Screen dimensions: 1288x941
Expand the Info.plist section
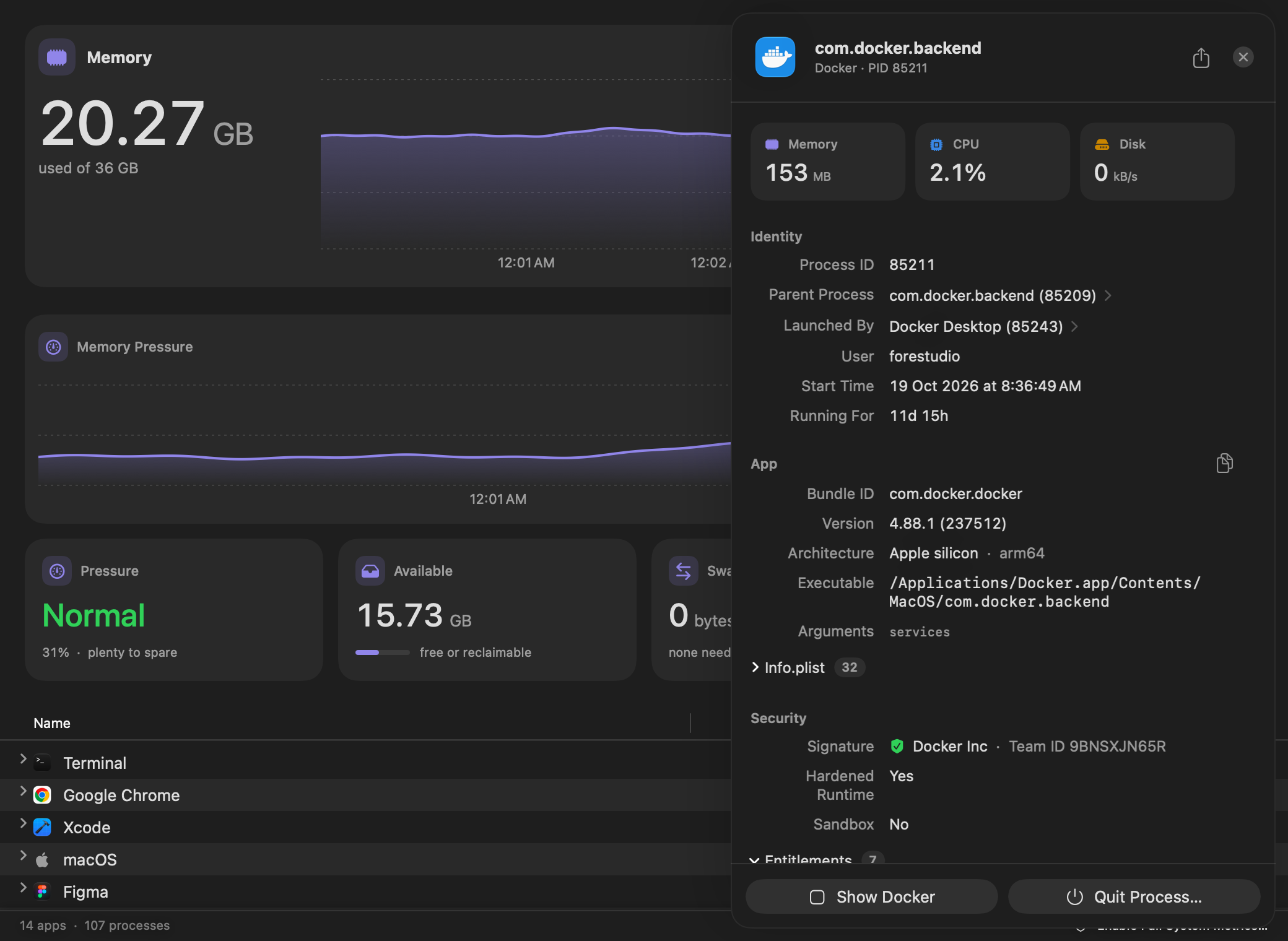(x=755, y=667)
